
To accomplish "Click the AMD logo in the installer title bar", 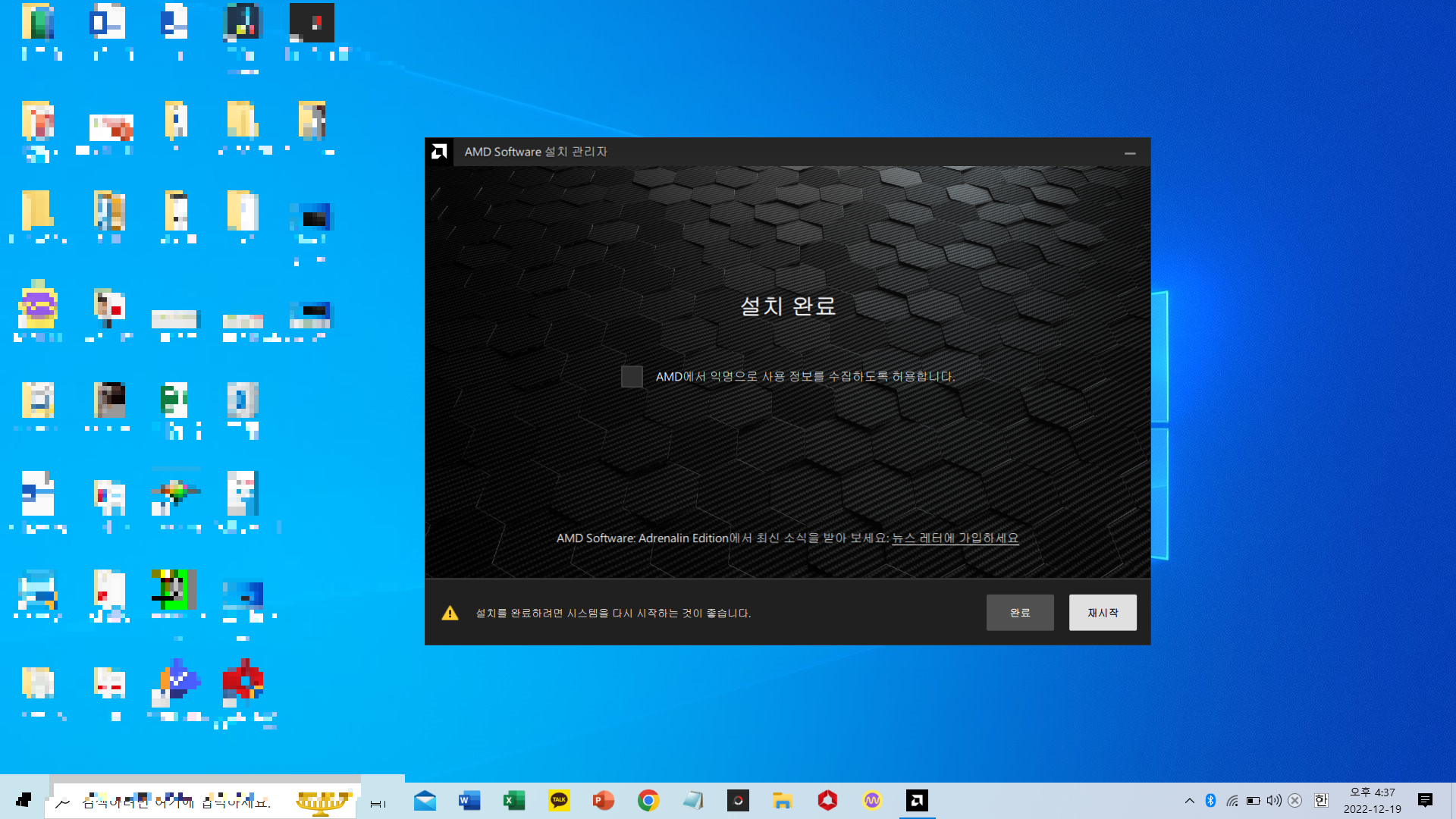I will pyautogui.click(x=439, y=152).
